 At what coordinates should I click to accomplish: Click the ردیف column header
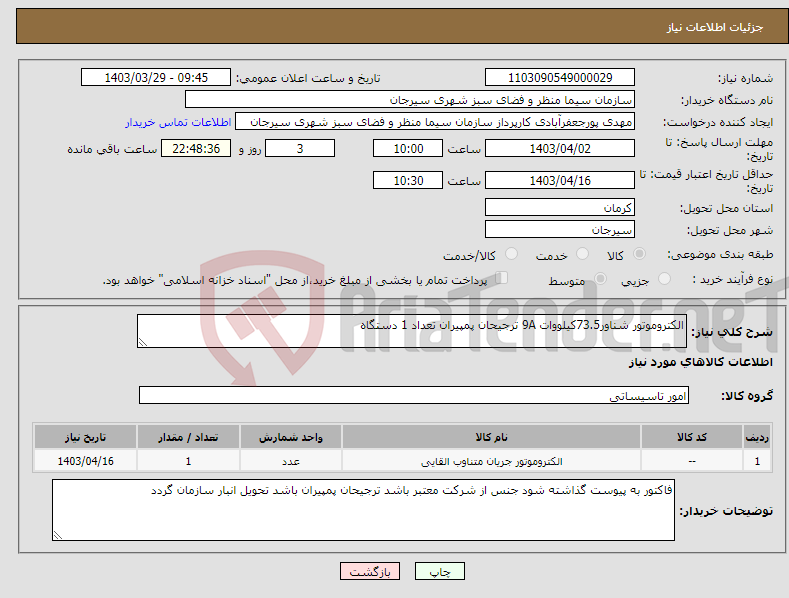pyautogui.click(x=757, y=437)
